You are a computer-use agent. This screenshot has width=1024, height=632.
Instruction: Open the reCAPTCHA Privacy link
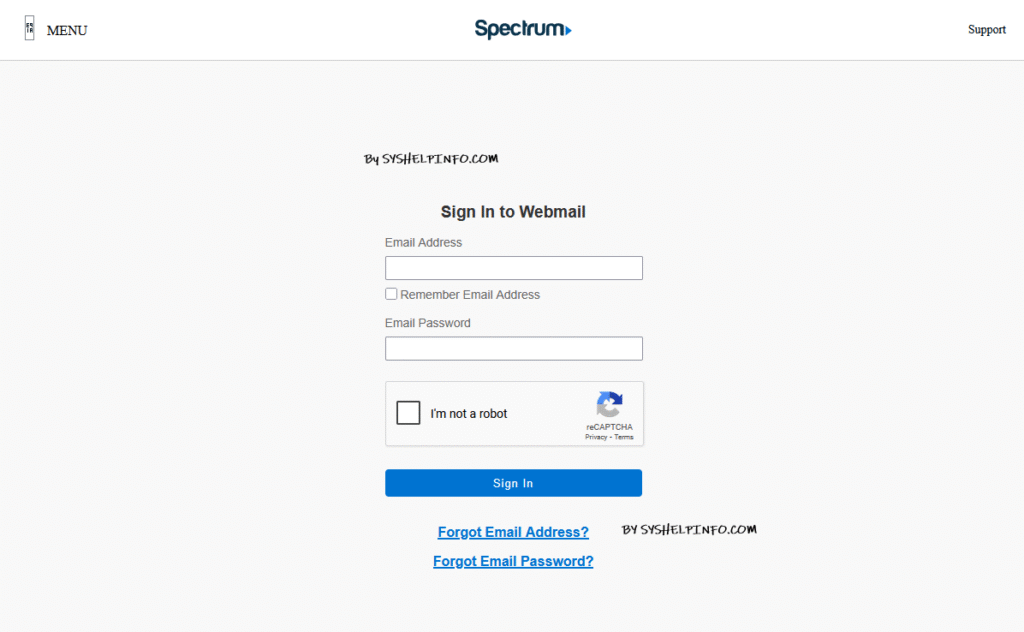596,437
